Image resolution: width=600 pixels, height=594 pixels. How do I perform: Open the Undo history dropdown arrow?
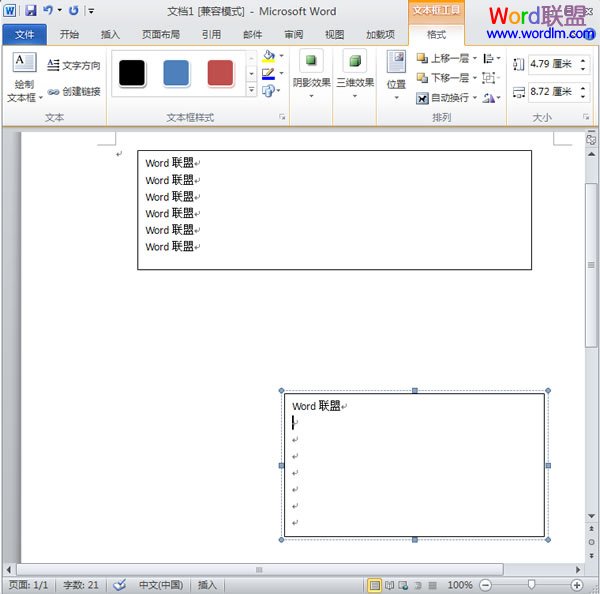60,10
